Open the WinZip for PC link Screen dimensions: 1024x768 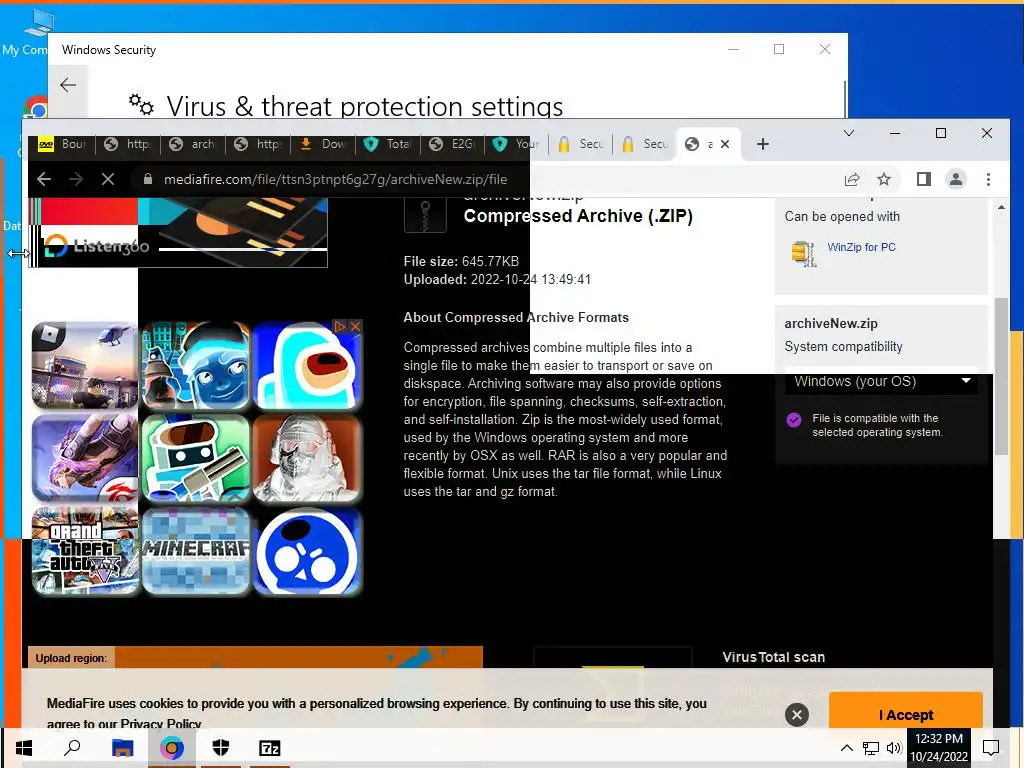tap(861, 247)
